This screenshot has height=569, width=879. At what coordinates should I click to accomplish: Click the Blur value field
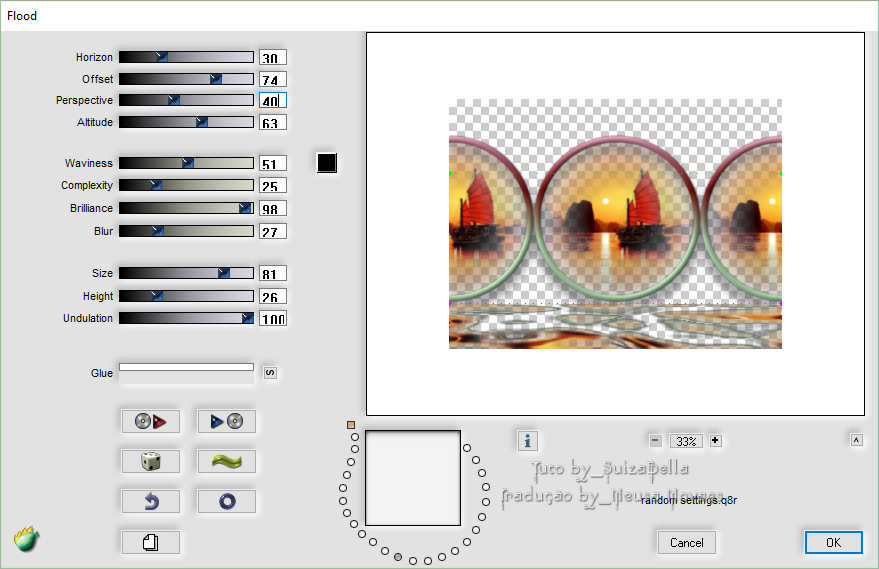(x=273, y=232)
